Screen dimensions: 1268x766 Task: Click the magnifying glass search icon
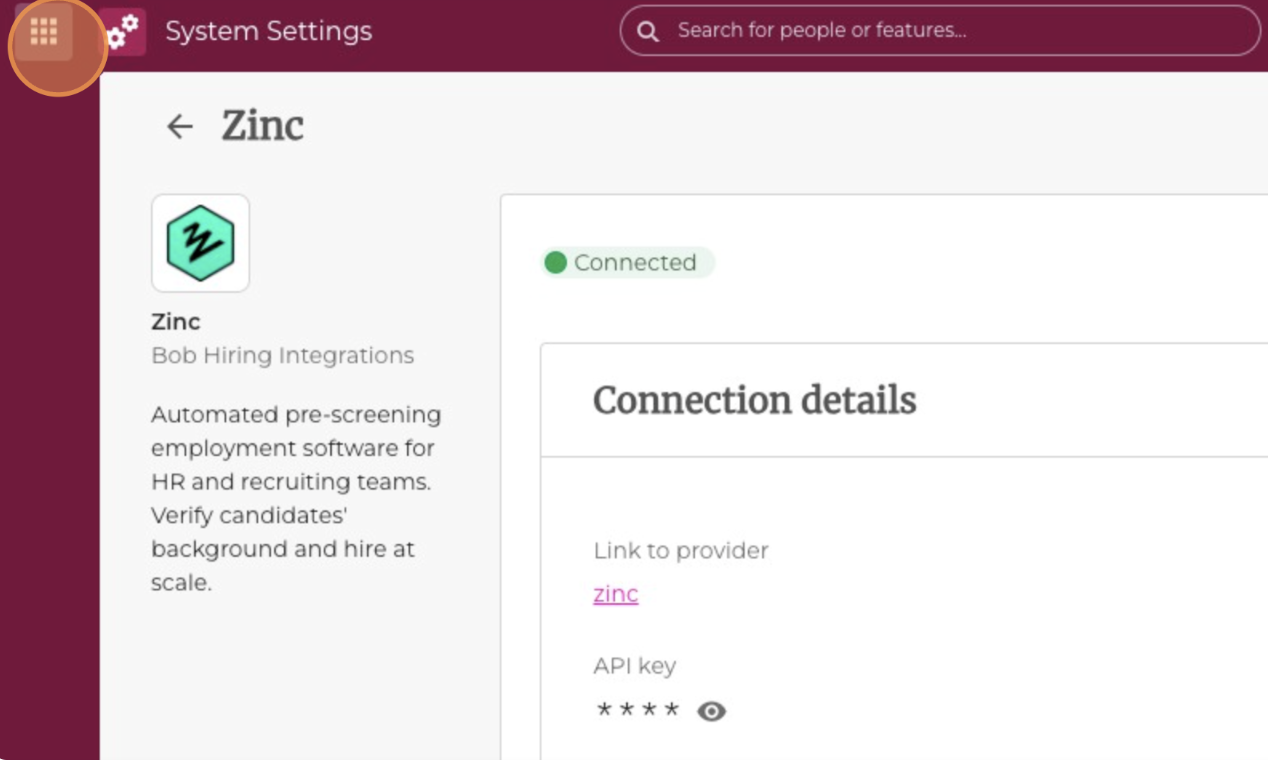648,31
